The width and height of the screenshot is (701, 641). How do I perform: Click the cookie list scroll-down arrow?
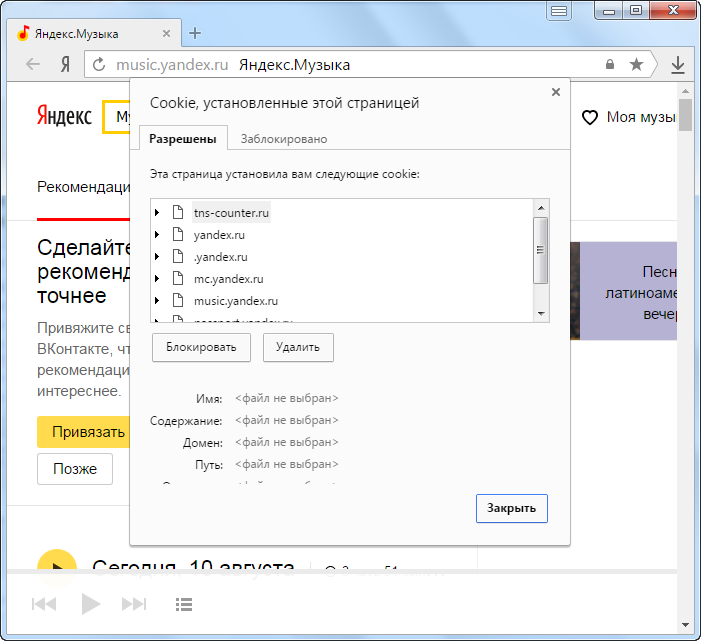coord(541,314)
